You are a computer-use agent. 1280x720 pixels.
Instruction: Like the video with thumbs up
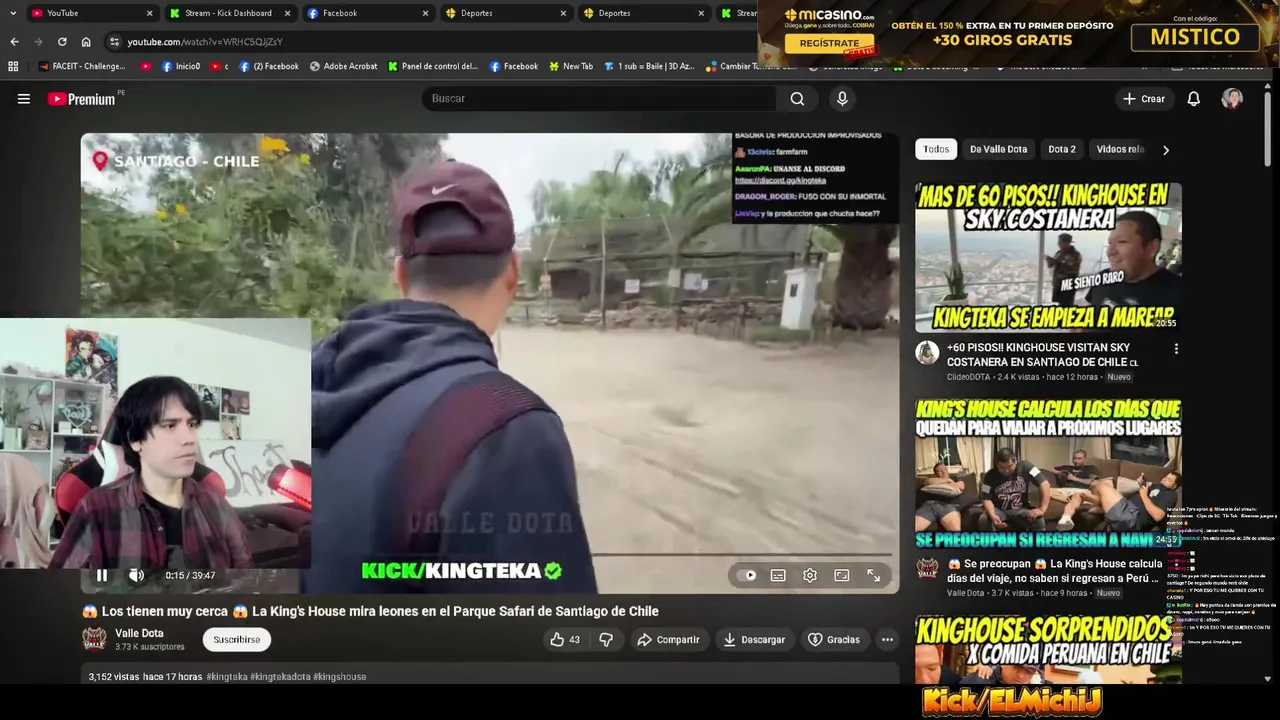(x=565, y=640)
